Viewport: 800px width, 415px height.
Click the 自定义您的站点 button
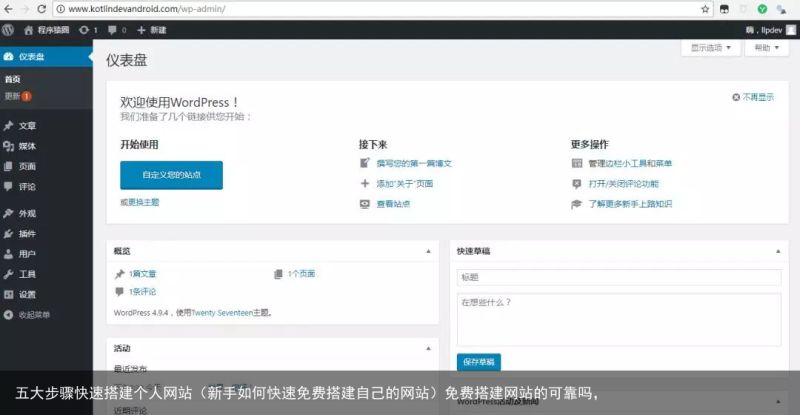[171, 175]
